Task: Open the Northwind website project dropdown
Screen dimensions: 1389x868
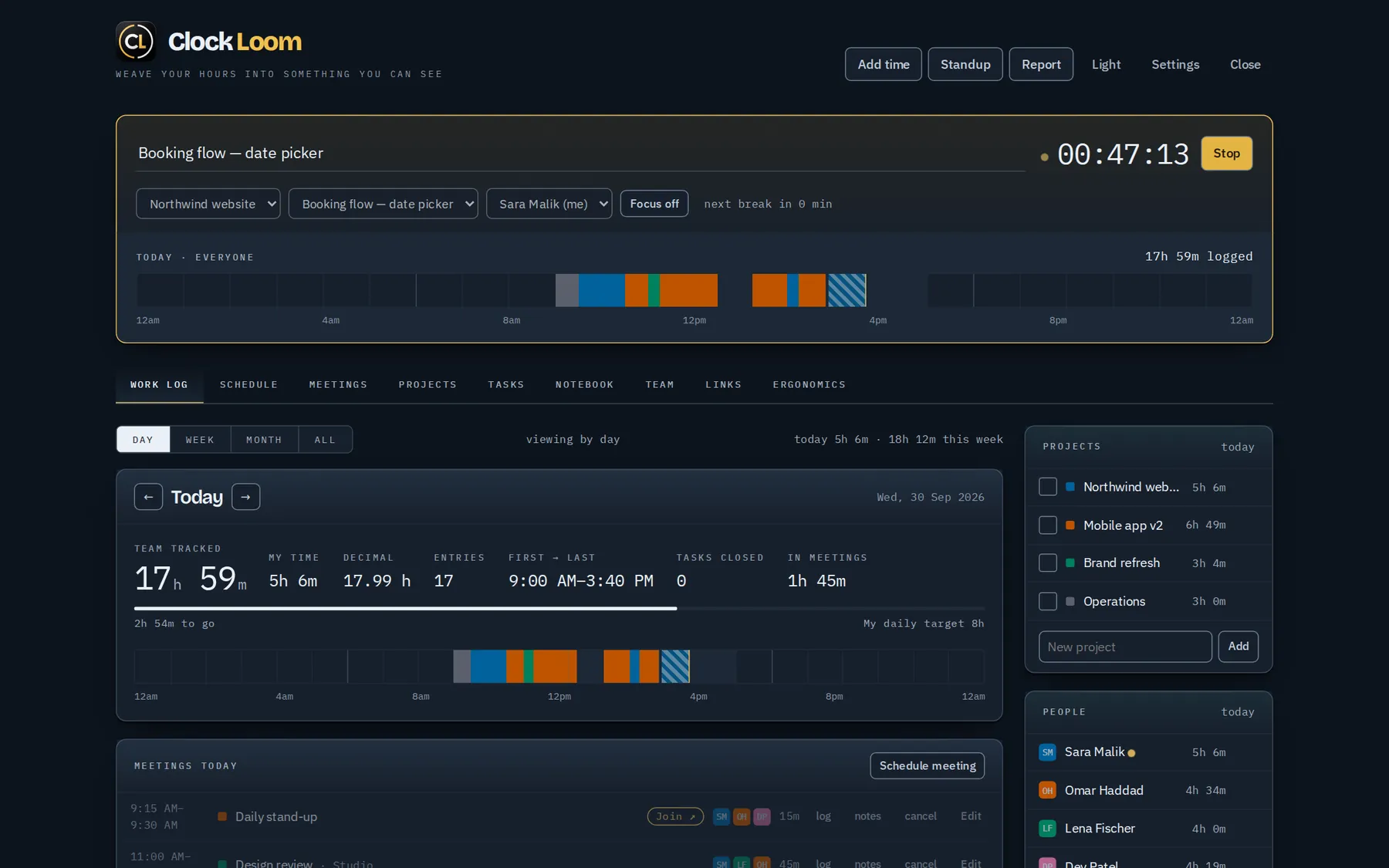Action: click(x=208, y=204)
